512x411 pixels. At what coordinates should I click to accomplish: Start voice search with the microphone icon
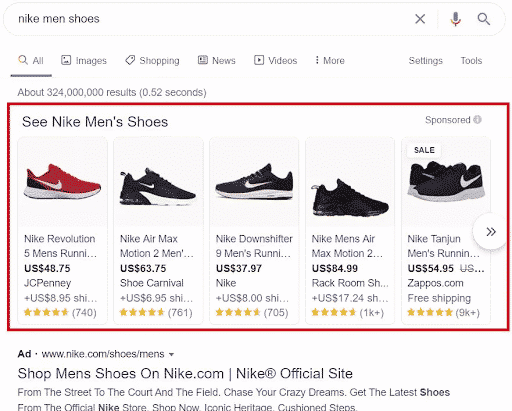pyautogui.click(x=455, y=19)
